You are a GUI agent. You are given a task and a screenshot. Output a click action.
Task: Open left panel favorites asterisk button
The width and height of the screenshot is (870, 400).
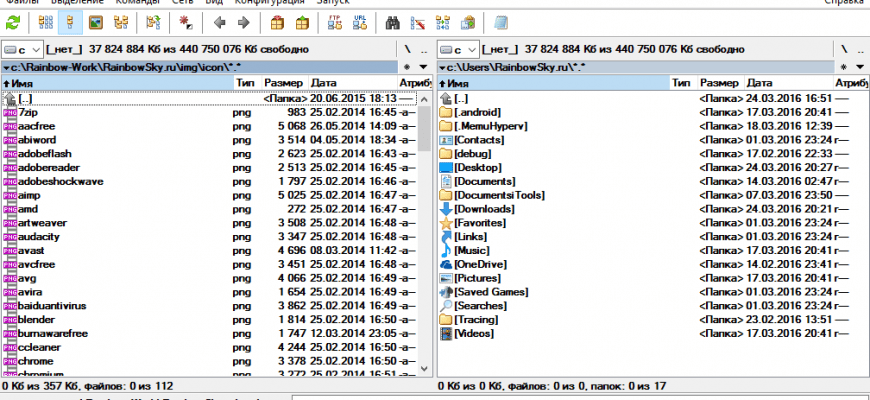point(407,67)
